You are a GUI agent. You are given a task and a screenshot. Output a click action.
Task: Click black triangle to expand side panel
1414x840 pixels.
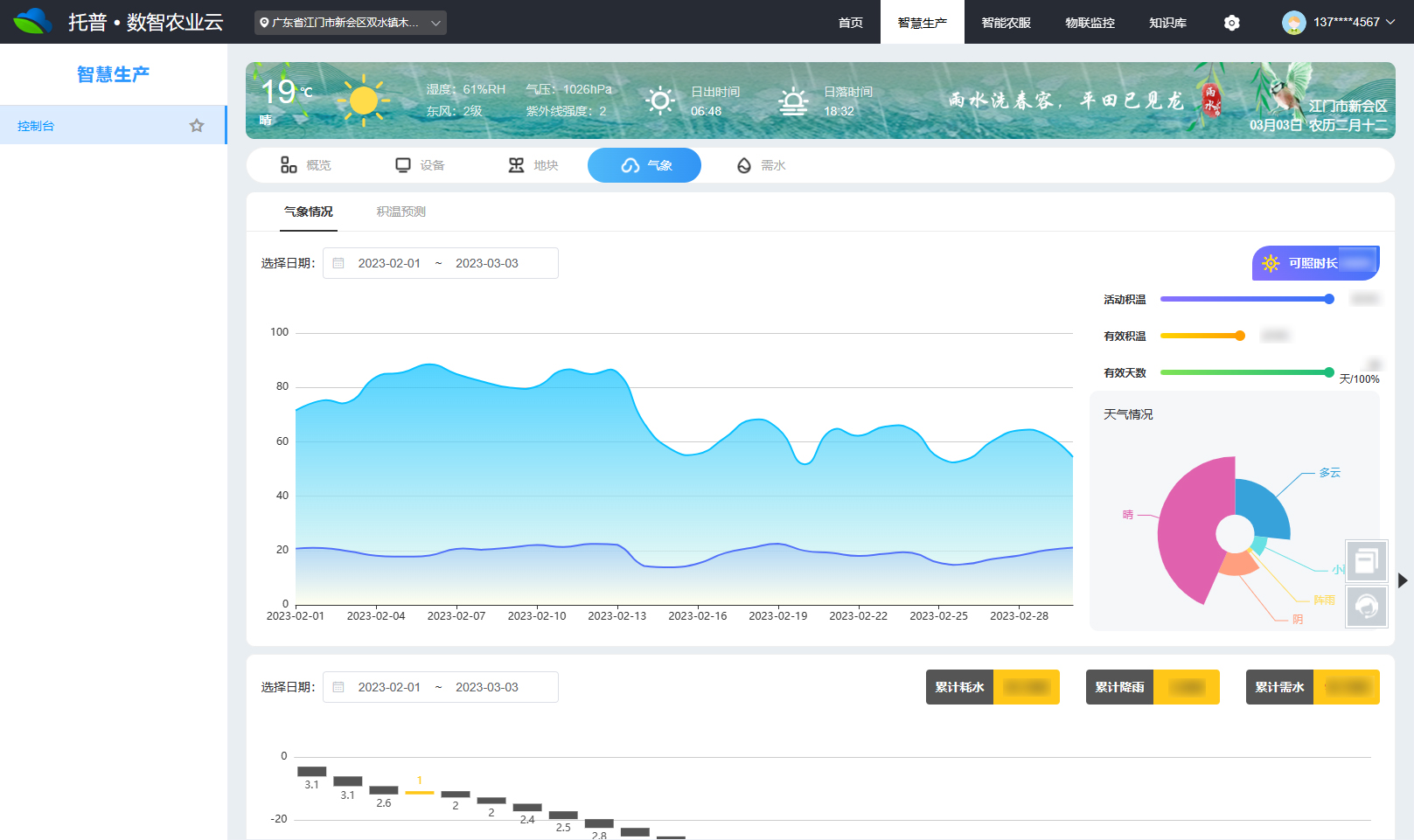click(1403, 580)
